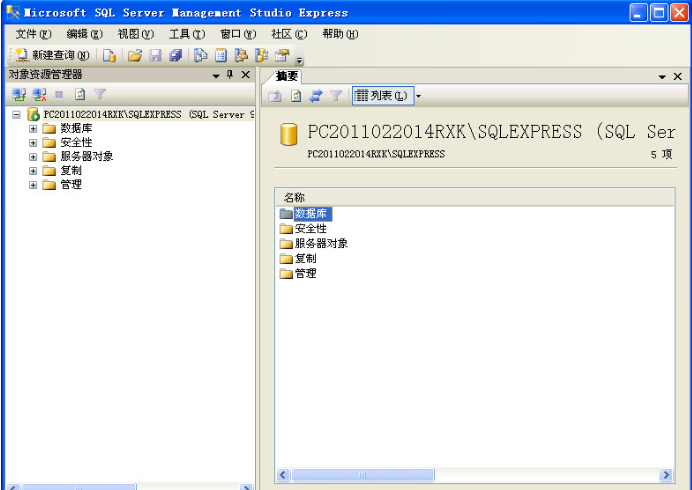Image resolution: width=692 pixels, height=490 pixels.
Task: Expand the 服务器对象 tree node
Action: point(33,157)
